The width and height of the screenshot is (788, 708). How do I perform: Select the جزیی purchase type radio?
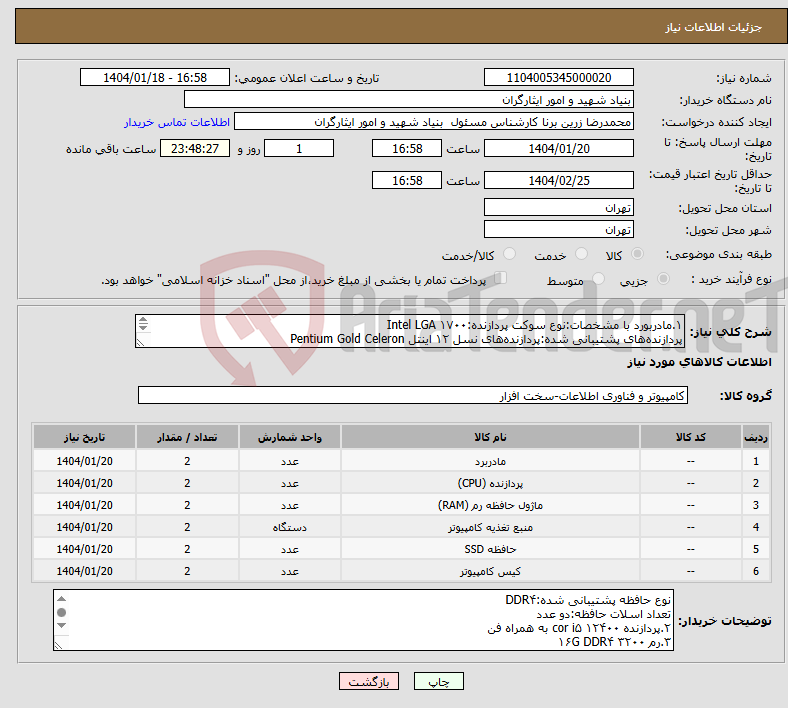pyautogui.click(x=663, y=278)
